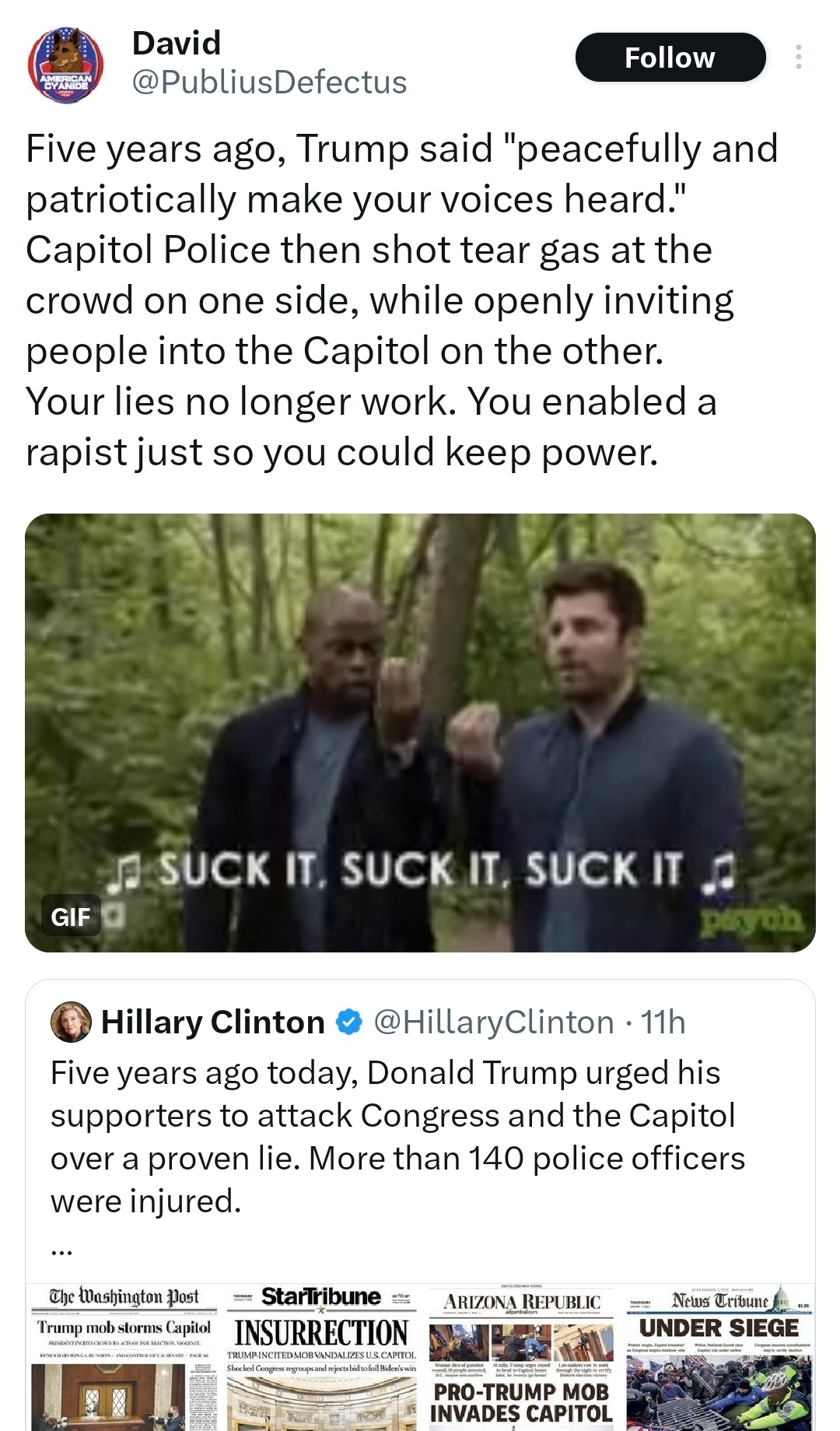Open the Arizona Republic front page image
The image size is (840, 1431).
pyautogui.click(x=521, y=1357)
